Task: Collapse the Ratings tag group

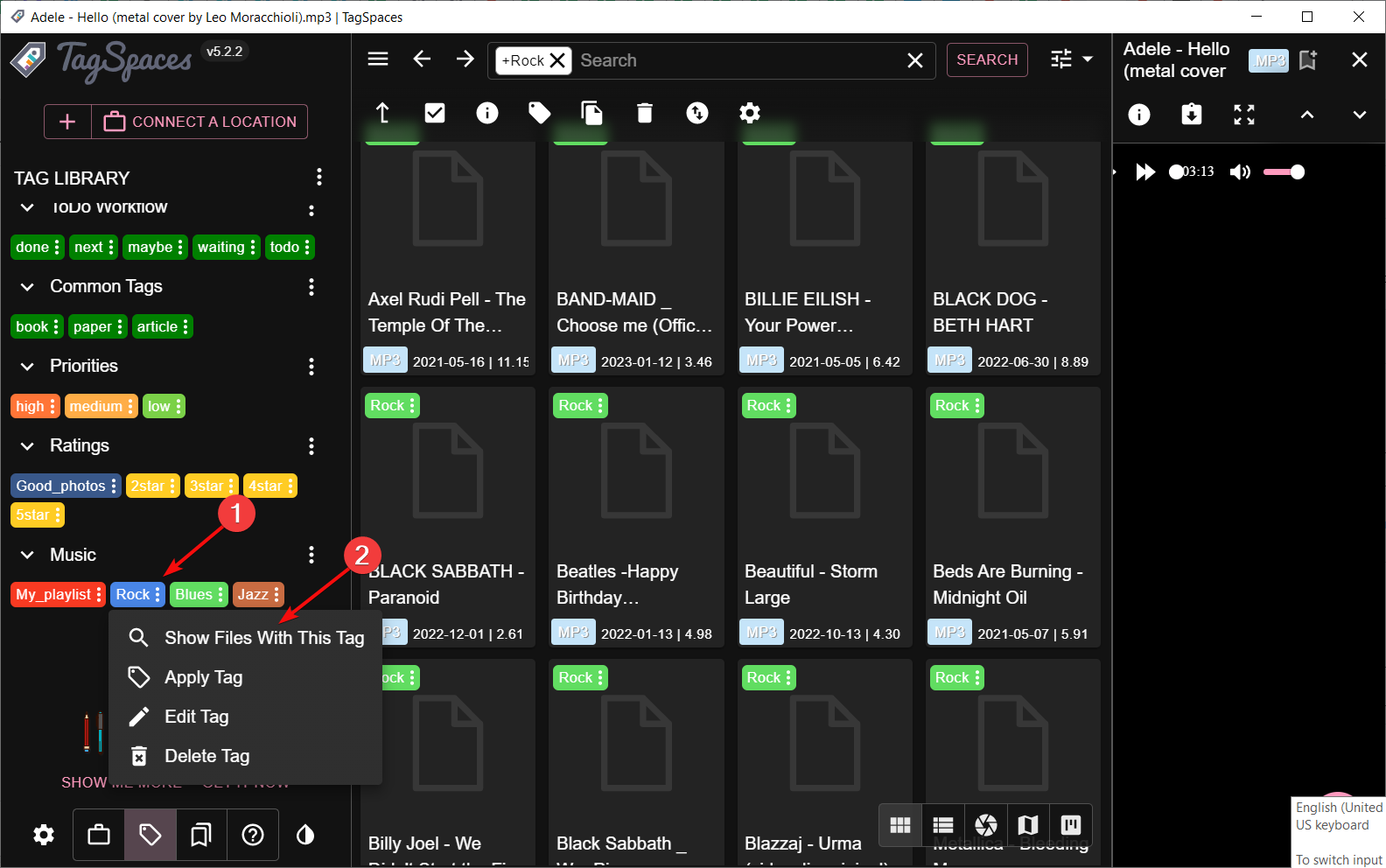Action: coord(28,446)
